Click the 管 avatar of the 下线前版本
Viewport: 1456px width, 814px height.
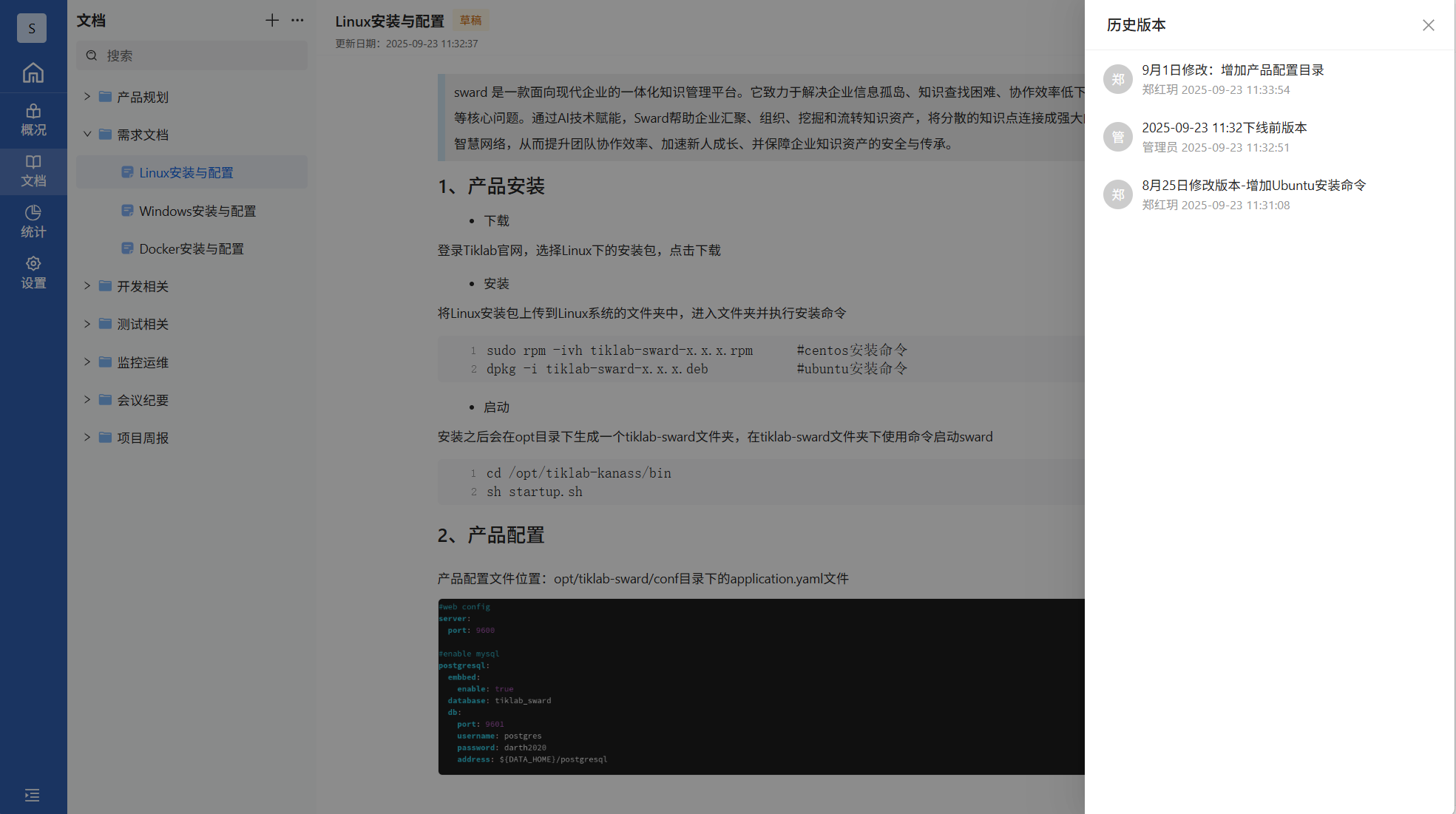[1118, 137]
